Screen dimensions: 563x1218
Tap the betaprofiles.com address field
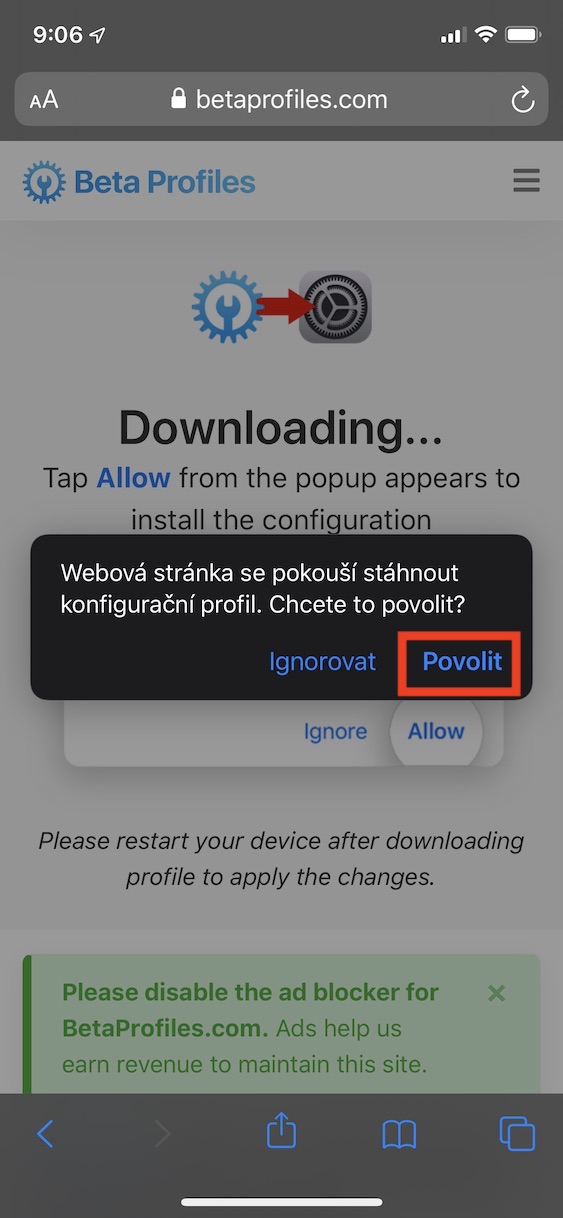click(x=281, y=99)
